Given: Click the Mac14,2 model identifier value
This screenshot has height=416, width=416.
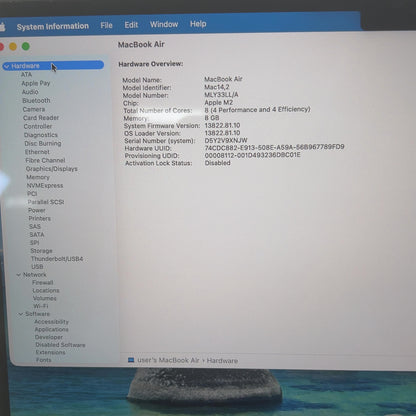Looking at the screenshot, I should (x=217, y=87).
